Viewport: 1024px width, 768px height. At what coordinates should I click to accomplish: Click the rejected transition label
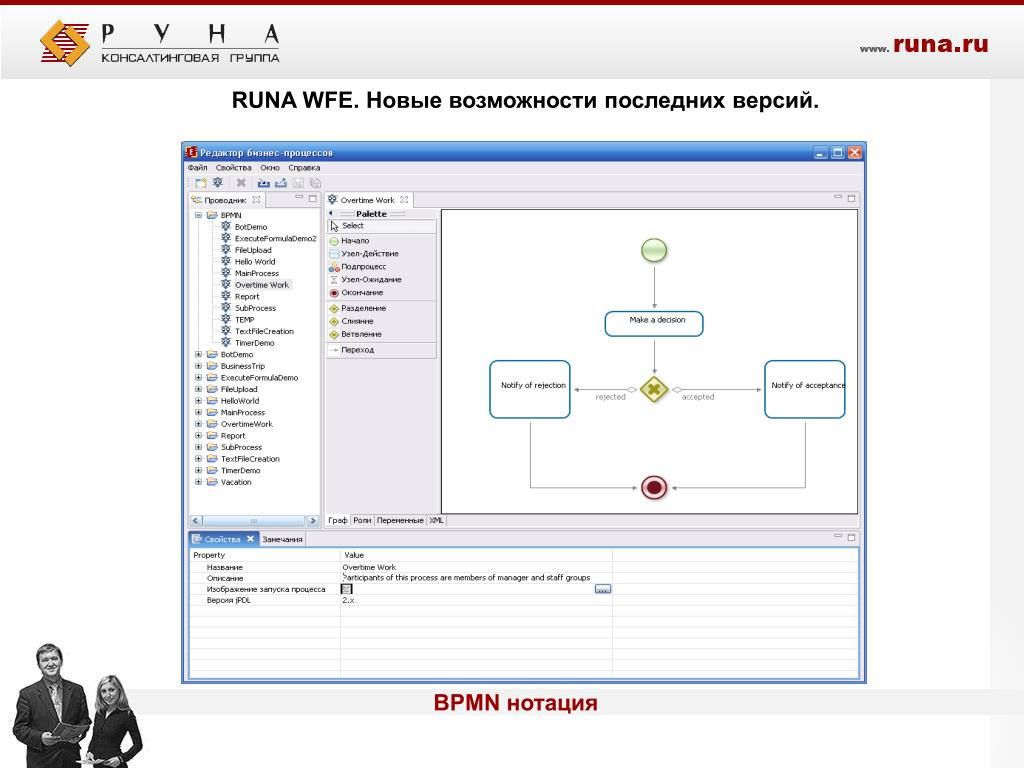[x=610, y=397]
